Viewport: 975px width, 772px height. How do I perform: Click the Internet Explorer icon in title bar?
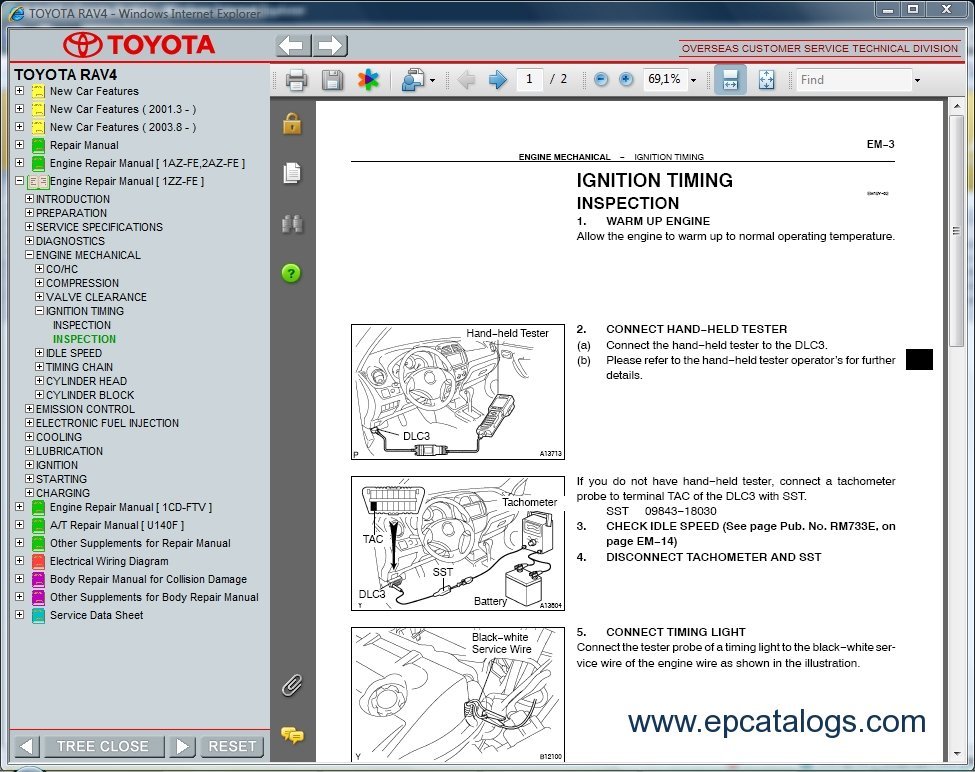(x=17, y=13)
